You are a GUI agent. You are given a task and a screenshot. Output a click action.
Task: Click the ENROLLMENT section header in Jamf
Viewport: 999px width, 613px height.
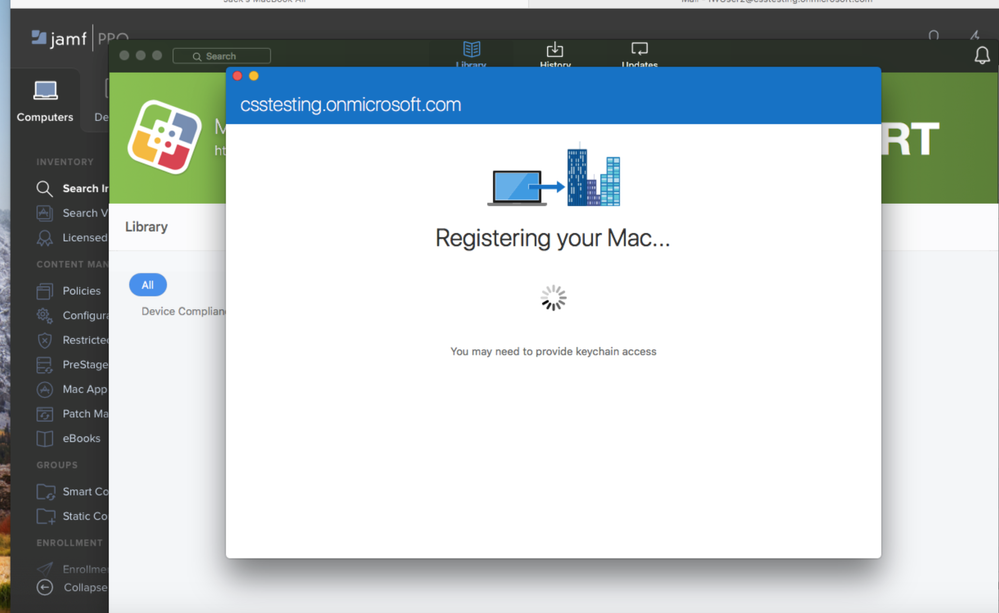69,543
